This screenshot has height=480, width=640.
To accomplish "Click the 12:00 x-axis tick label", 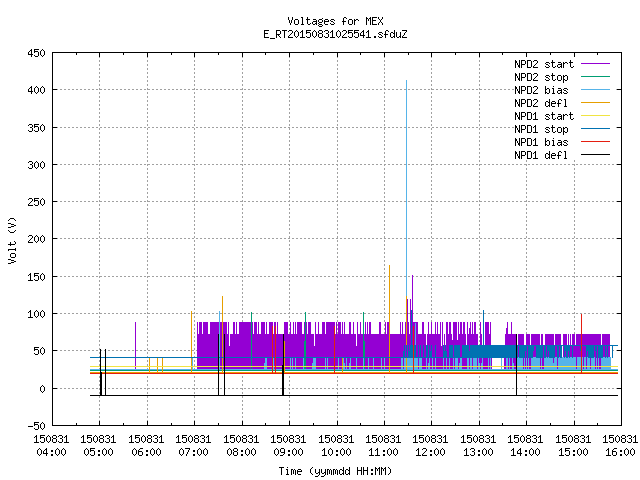I will click(x=430, y=452).
